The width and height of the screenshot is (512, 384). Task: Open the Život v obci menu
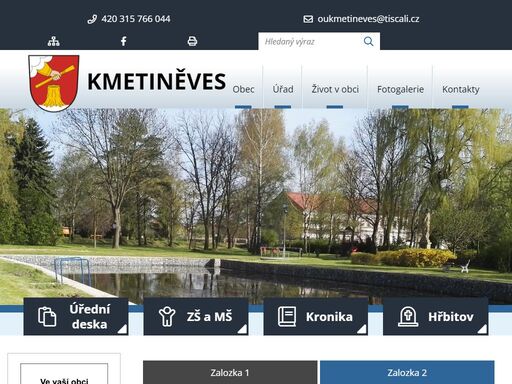pos(335,89)
